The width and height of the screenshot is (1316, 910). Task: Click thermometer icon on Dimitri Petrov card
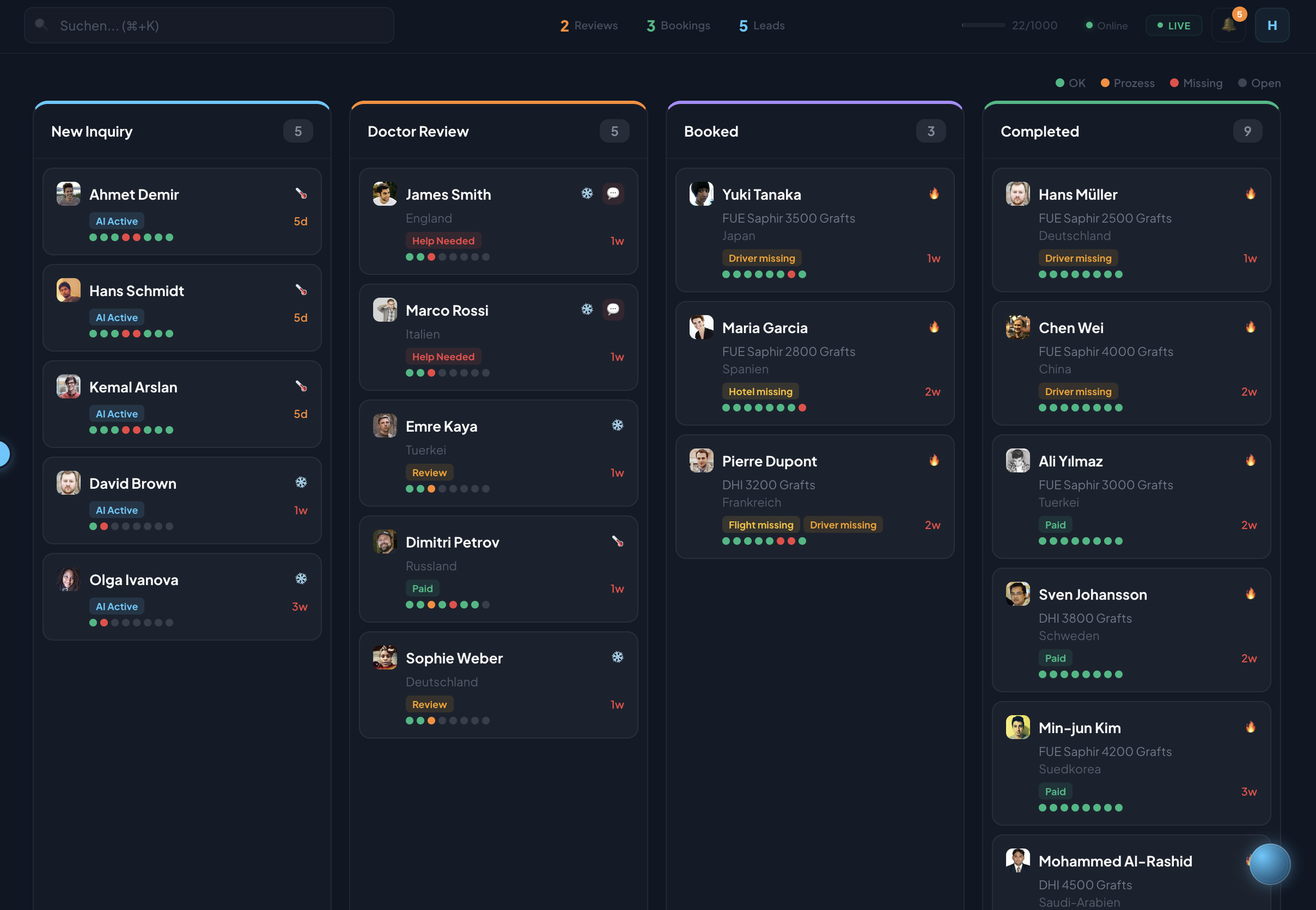pos(618,541)
